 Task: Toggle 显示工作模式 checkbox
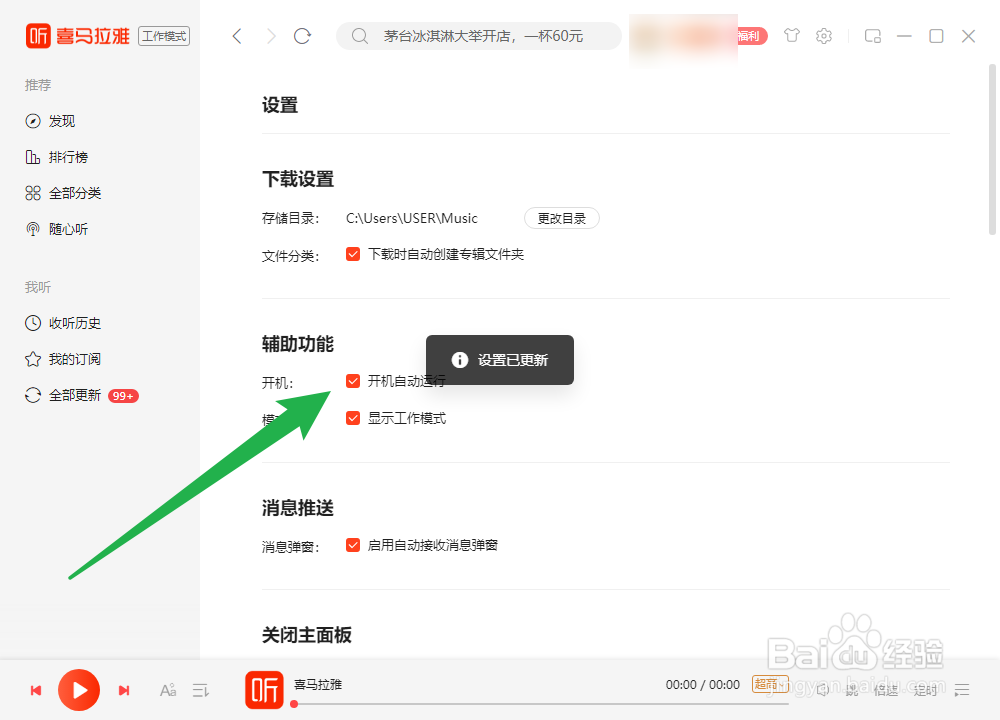coord(353,418)
